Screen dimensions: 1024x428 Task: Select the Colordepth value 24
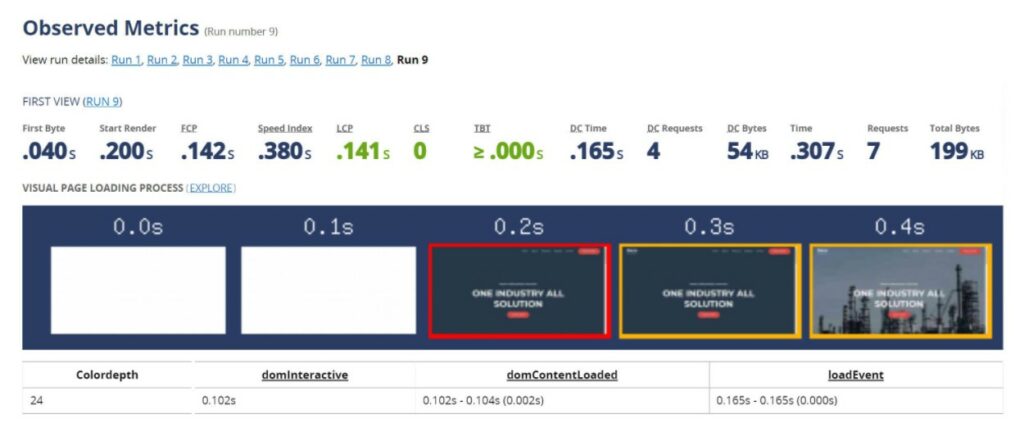coord(36,401)
